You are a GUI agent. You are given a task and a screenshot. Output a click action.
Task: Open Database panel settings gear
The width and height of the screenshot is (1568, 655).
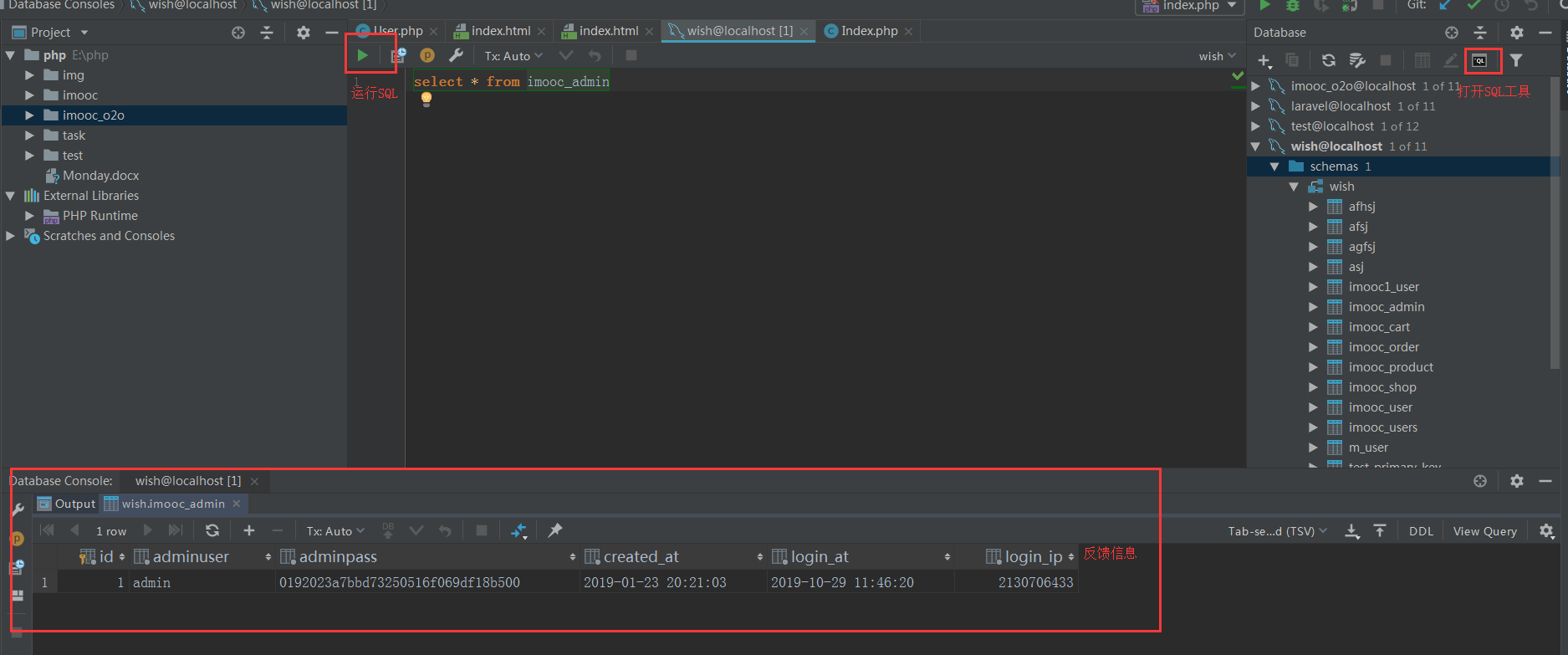coord(1517,33)
